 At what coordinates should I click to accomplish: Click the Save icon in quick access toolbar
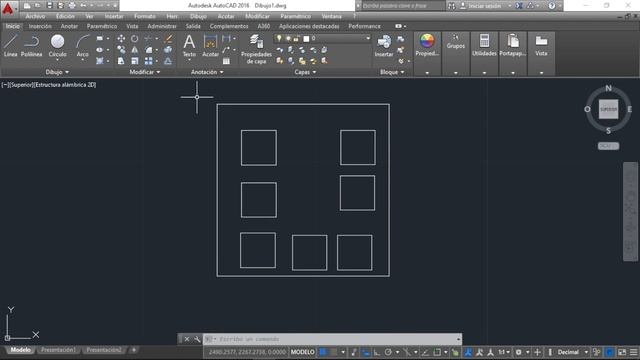(49, 5)
